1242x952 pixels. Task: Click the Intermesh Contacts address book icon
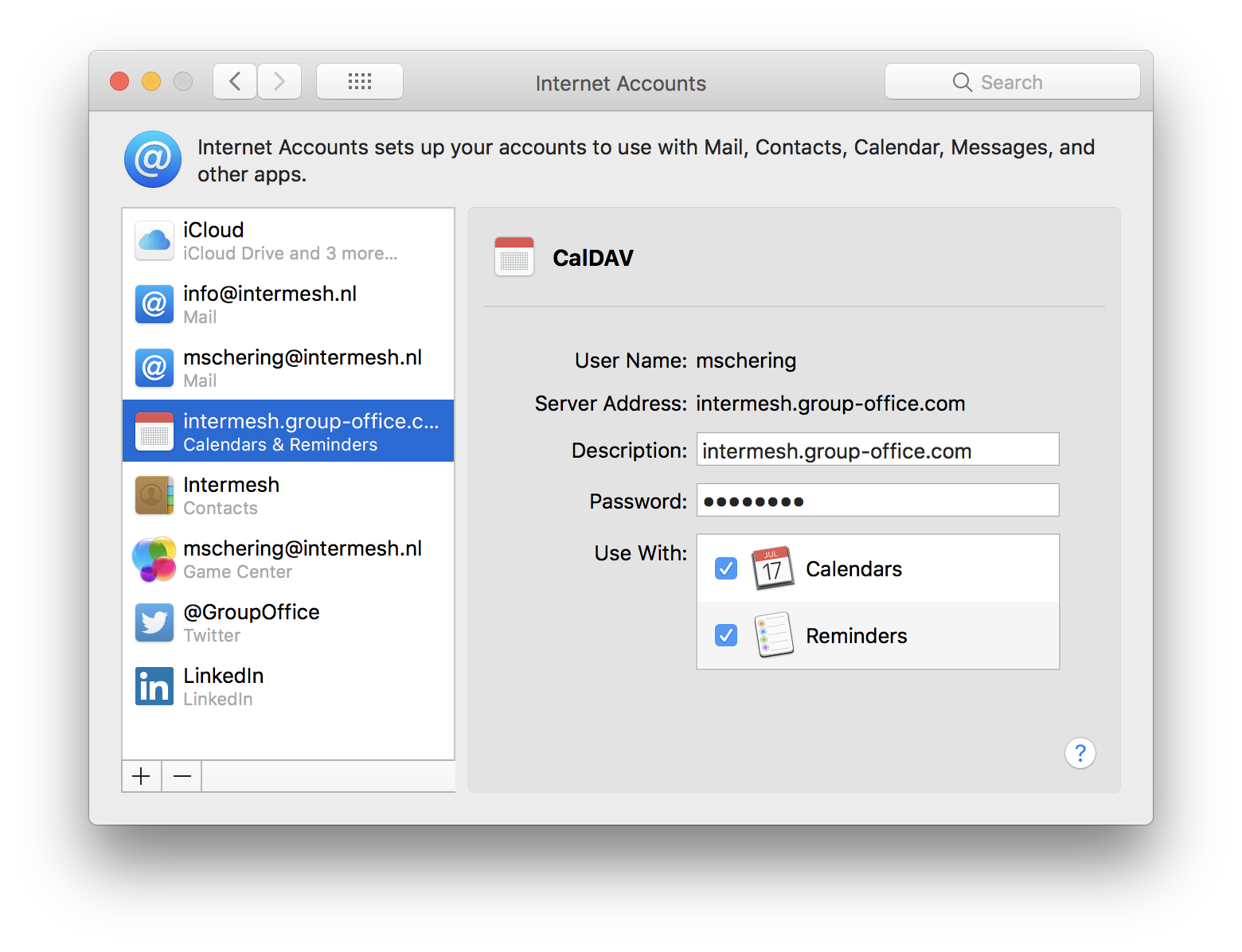coord(154,495)
